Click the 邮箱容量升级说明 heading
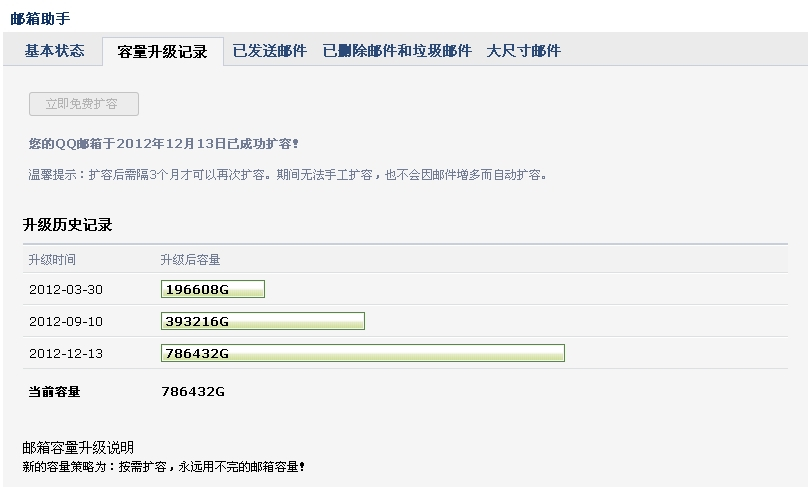Screen dimensions: 808x487 click(x=78, y=447)
